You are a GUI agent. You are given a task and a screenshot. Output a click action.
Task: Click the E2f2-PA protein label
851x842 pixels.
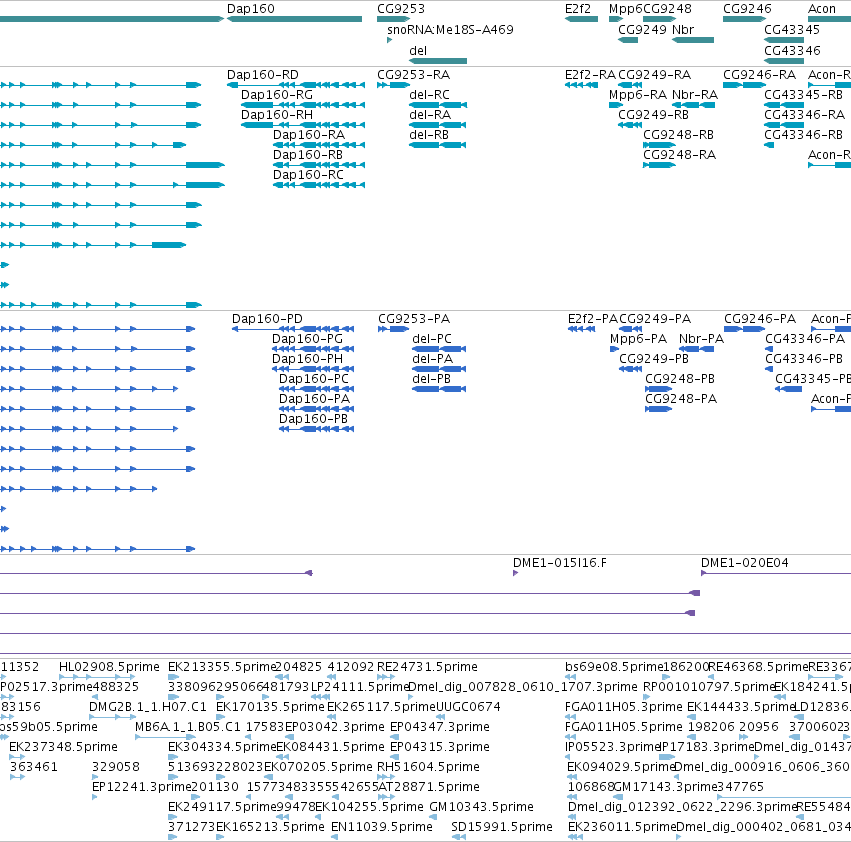coord(593,319)
